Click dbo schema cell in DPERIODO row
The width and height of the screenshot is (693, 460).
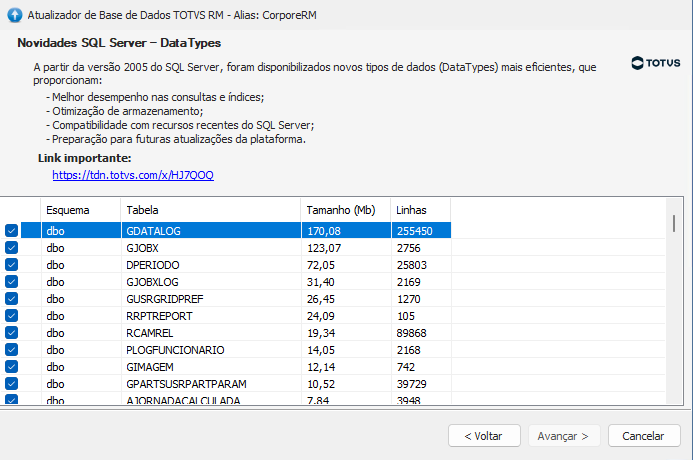coord(81,265)
